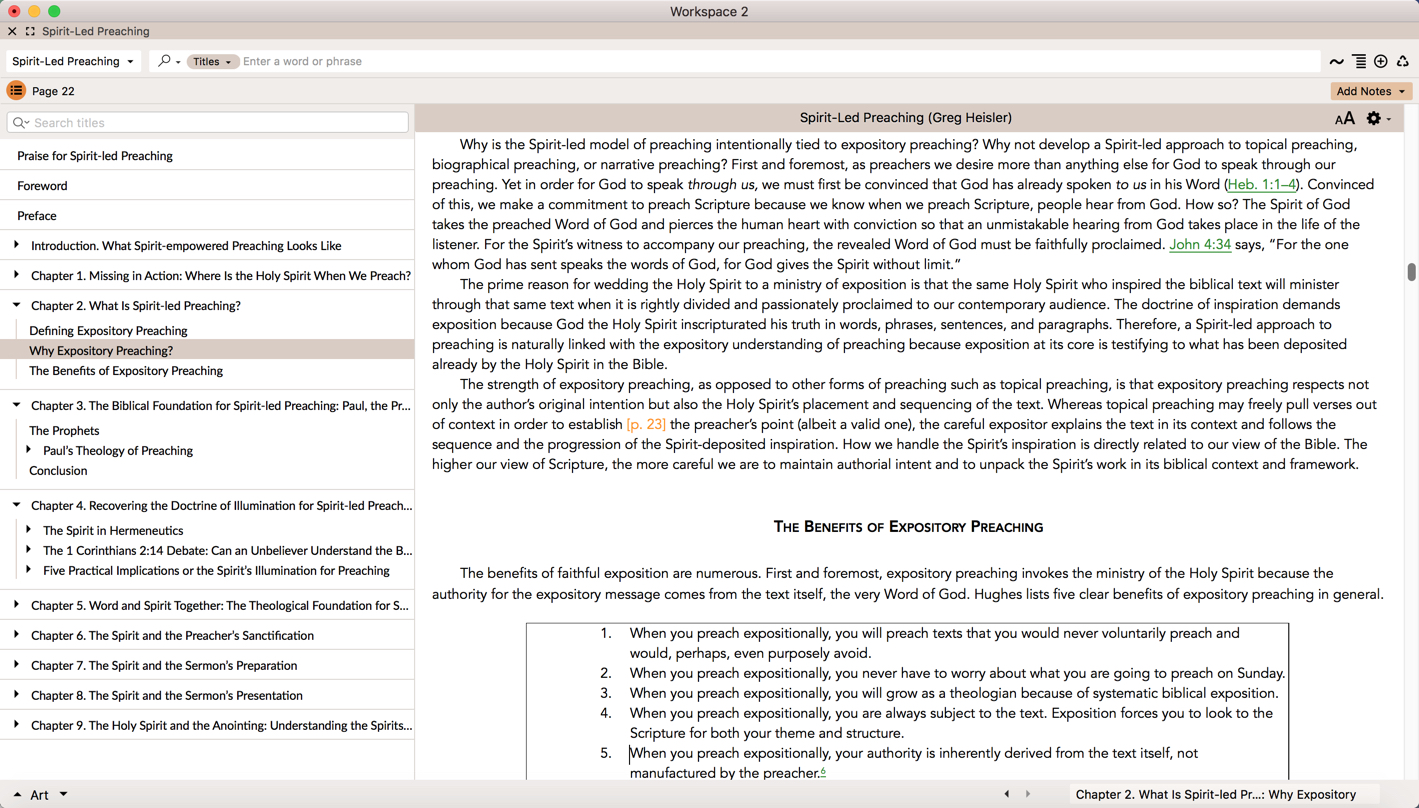Screen dimensions: 1419x808
Task: Expand Chapter 6 Preacher's Sanctification
Action: pyautogui.click(x=16, y=635)
